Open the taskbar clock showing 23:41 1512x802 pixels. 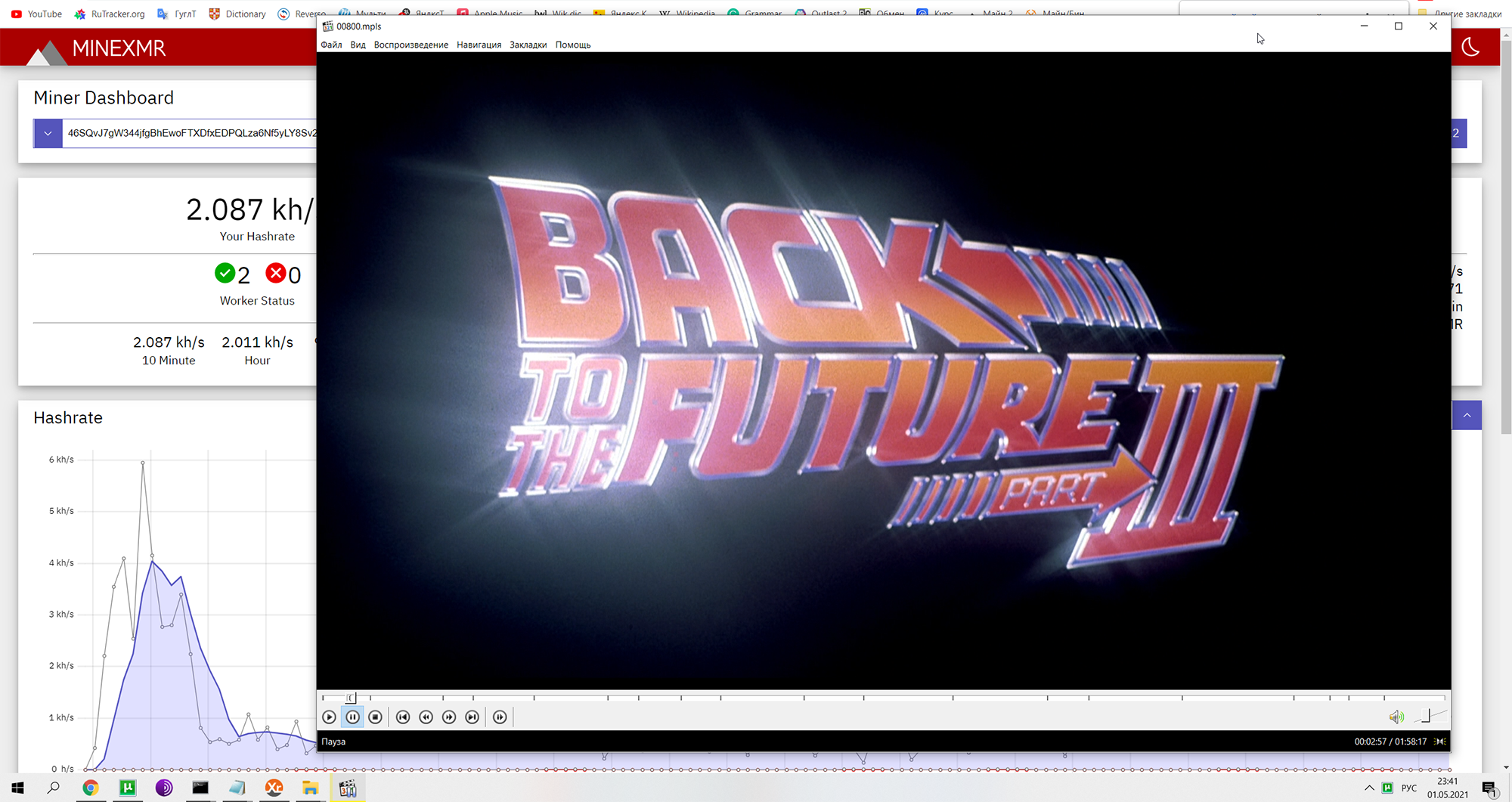tap(1448, 788)
